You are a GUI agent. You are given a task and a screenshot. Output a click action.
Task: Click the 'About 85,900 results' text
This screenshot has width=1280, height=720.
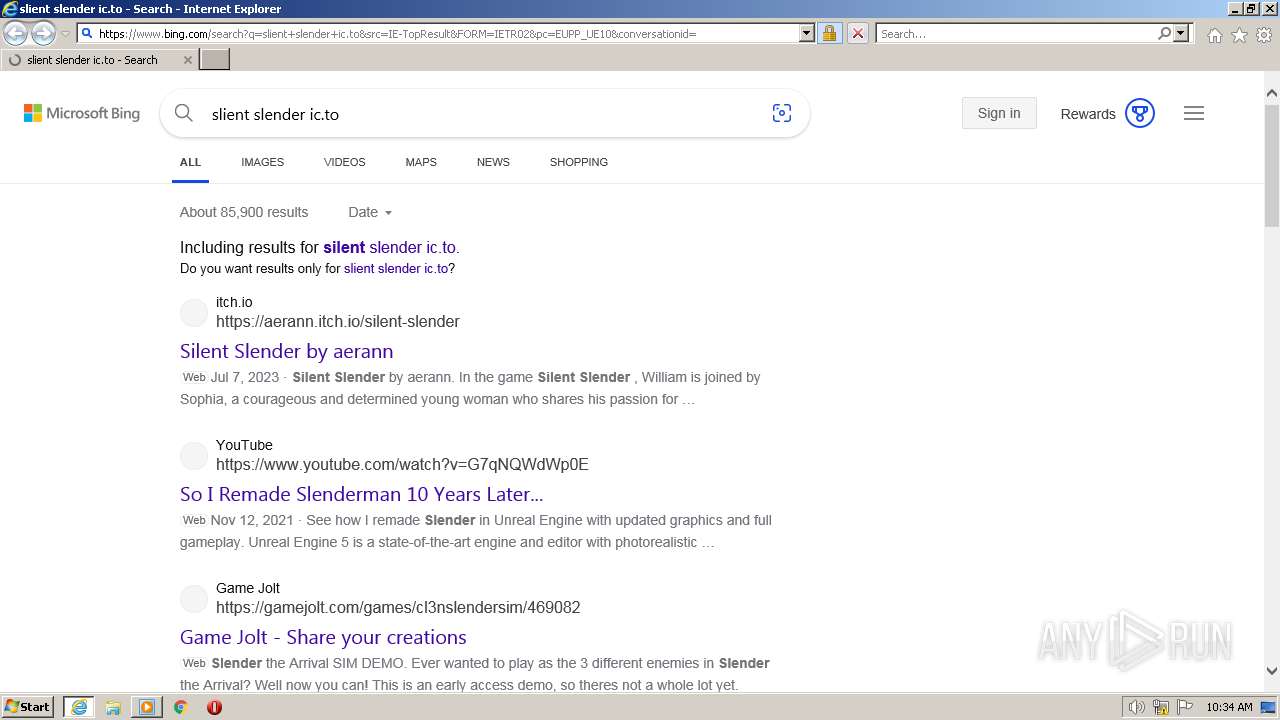(244, 212)
